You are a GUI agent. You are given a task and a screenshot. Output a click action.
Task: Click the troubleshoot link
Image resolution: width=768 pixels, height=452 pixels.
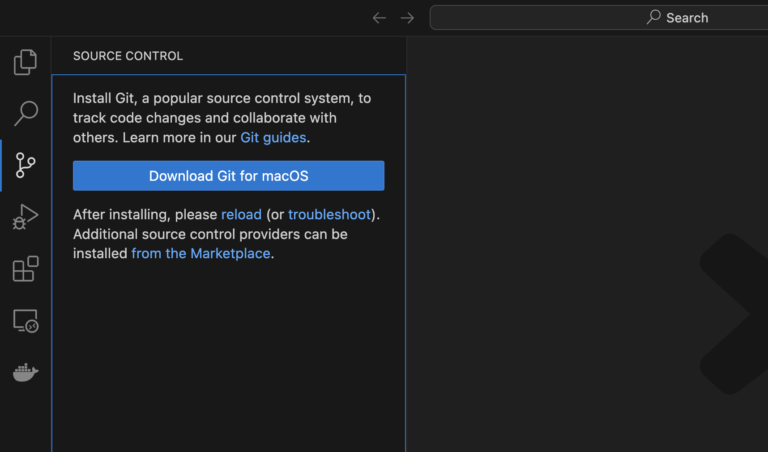point(329,214)
